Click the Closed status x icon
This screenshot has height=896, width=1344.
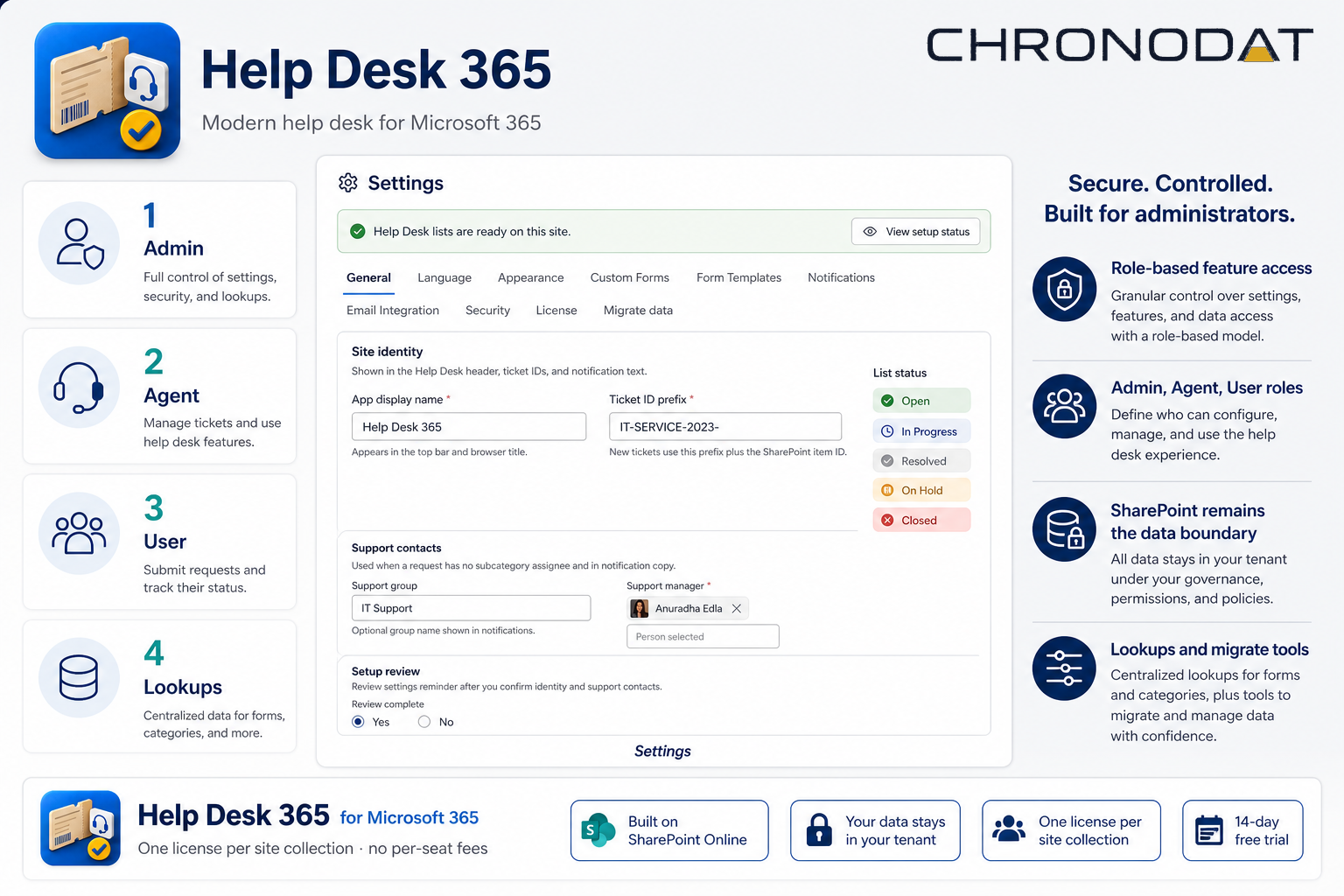point(887,521)
